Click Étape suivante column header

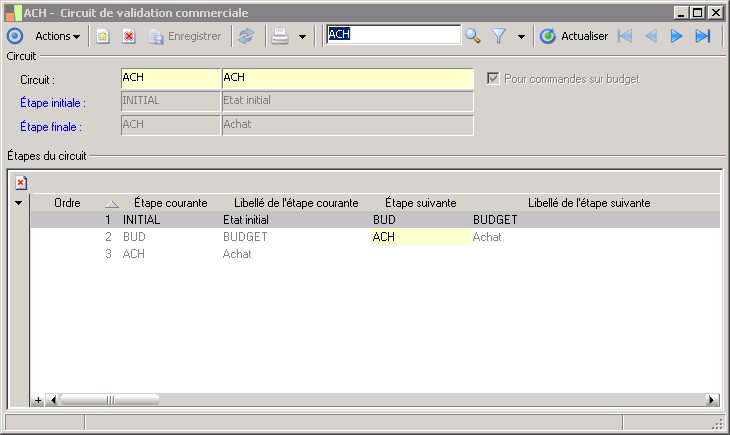[420, 203]
